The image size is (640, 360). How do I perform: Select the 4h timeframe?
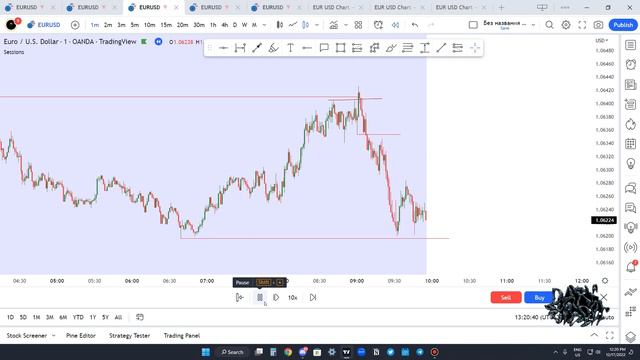tap(224, 25)
